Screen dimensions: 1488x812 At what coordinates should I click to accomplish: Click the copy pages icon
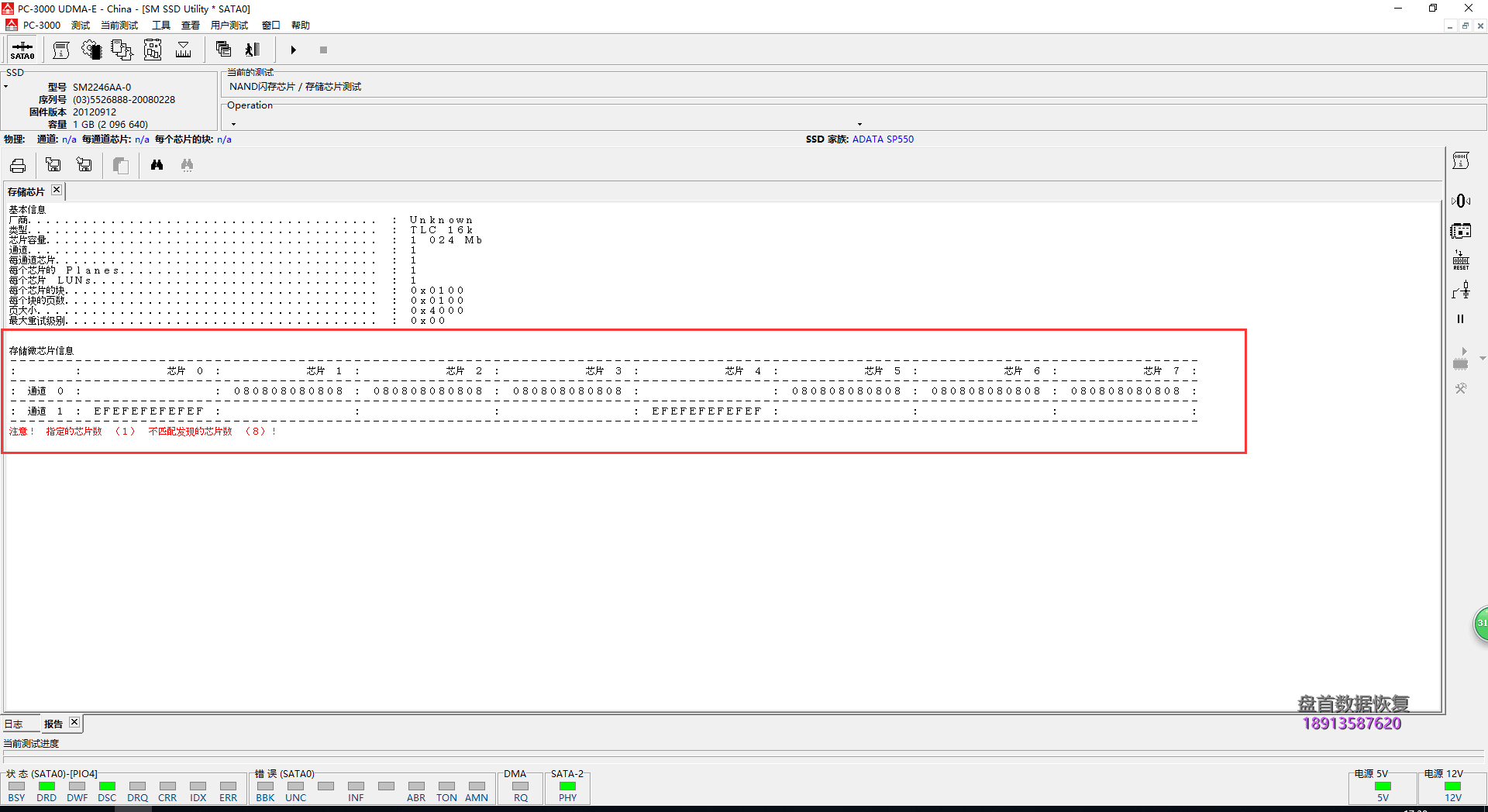[120, 165]
